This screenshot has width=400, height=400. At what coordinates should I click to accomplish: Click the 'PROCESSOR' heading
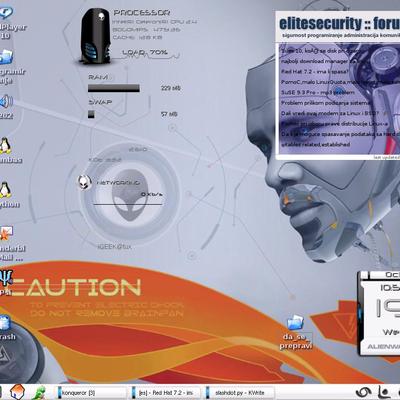[x=142, y=13]
